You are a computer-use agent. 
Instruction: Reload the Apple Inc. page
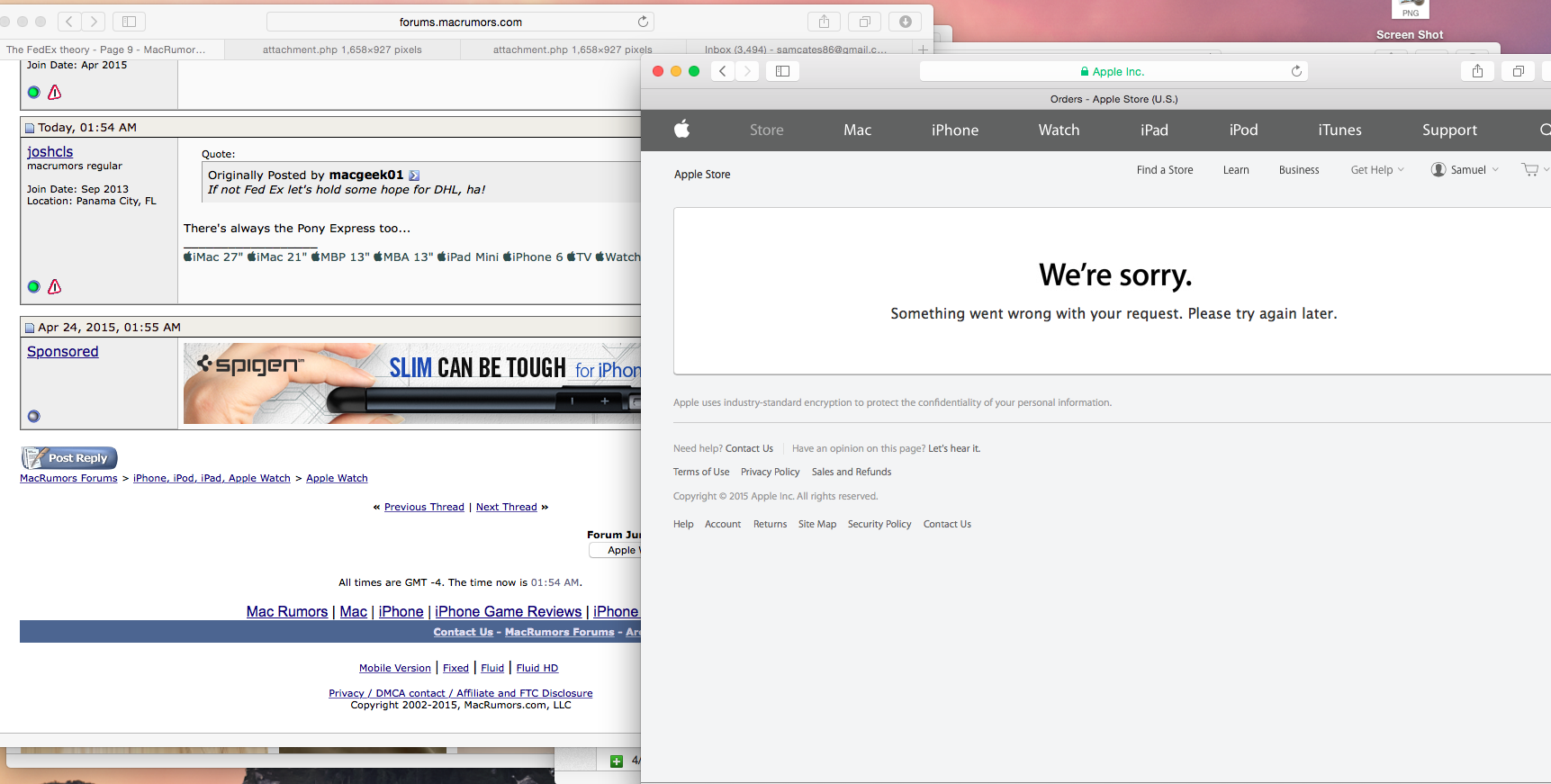1296,71
